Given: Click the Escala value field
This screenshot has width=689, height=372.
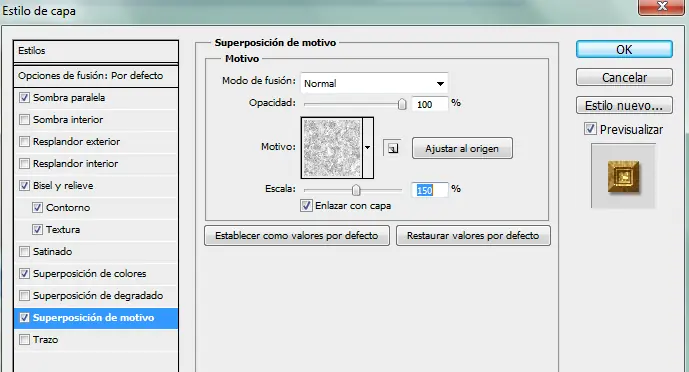Looking at the screenshot, I should 430,190.
